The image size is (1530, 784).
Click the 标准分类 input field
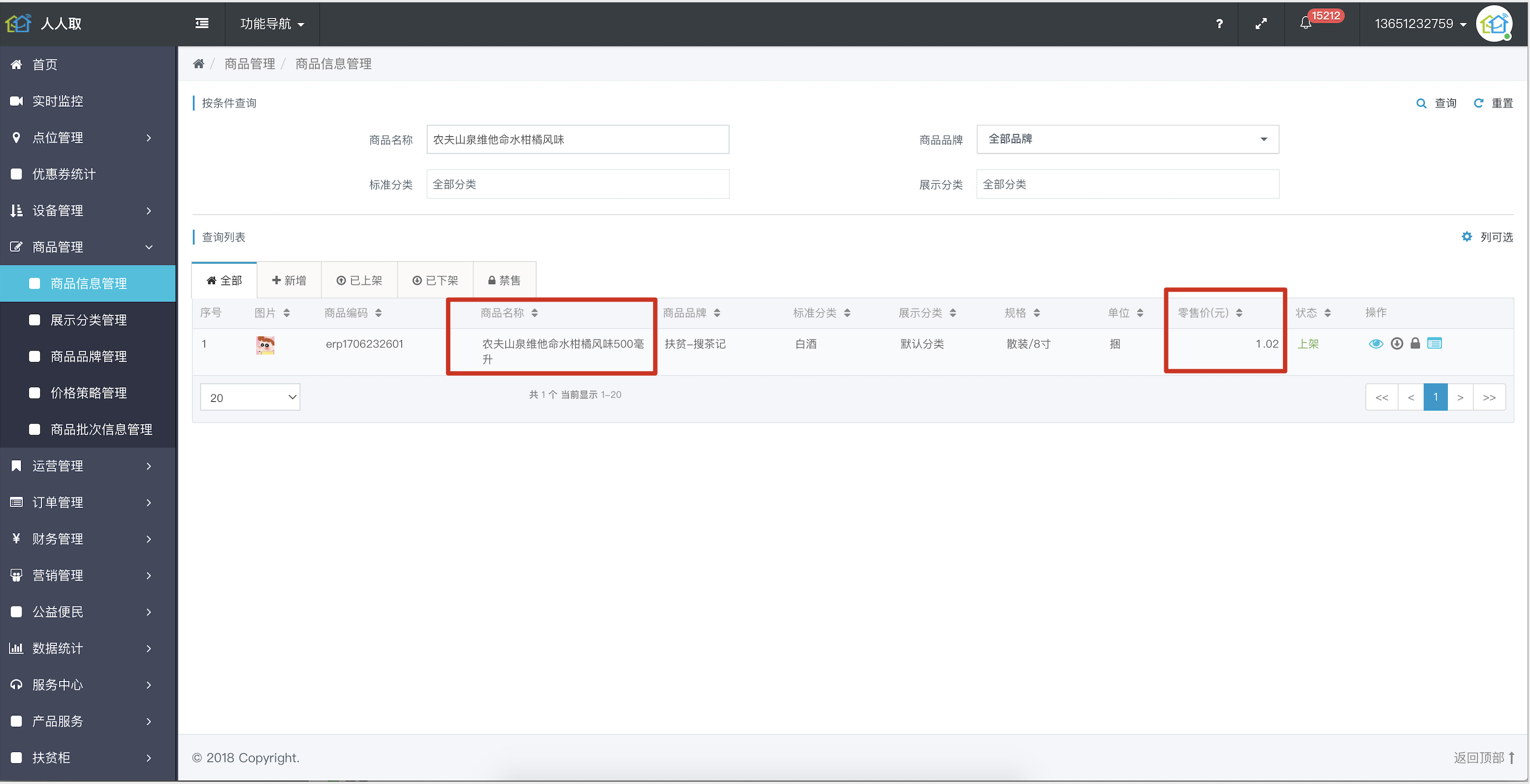pos(578,184)
